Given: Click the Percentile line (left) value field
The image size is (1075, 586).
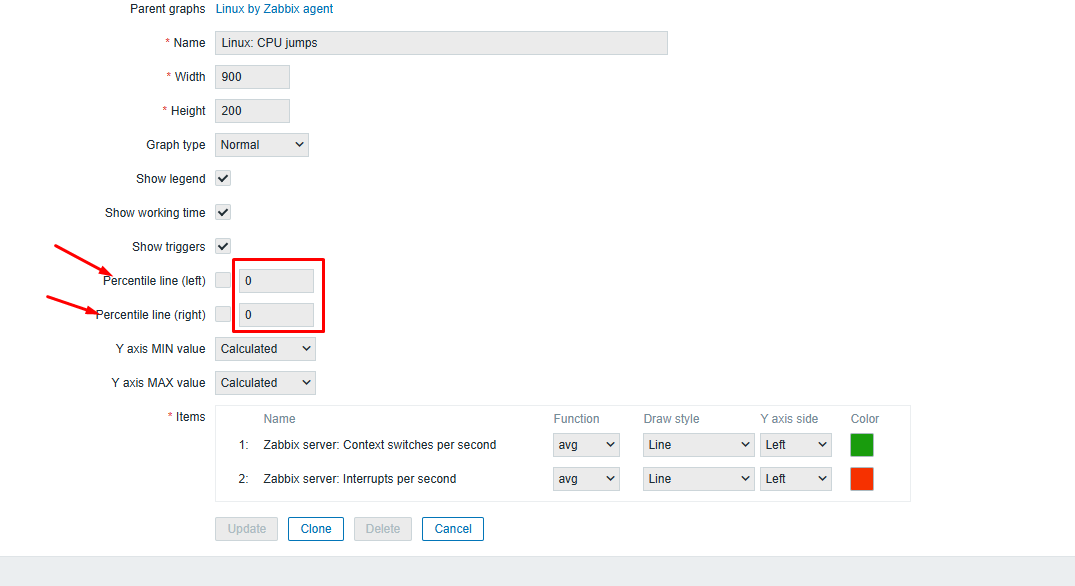Looking at the screenshot, I should (276, 281).
